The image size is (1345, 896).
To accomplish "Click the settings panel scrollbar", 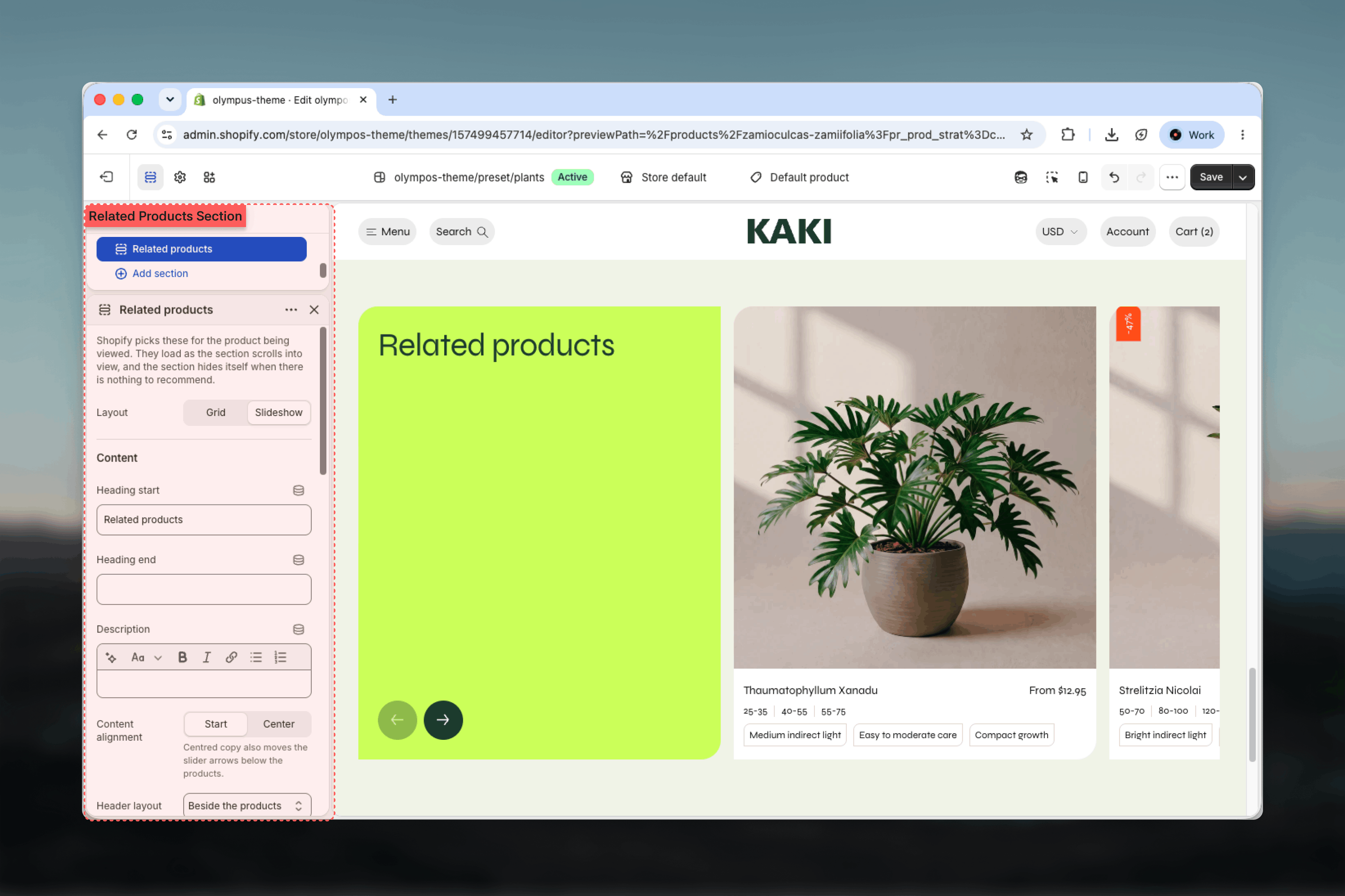I will tap(323, 400).
